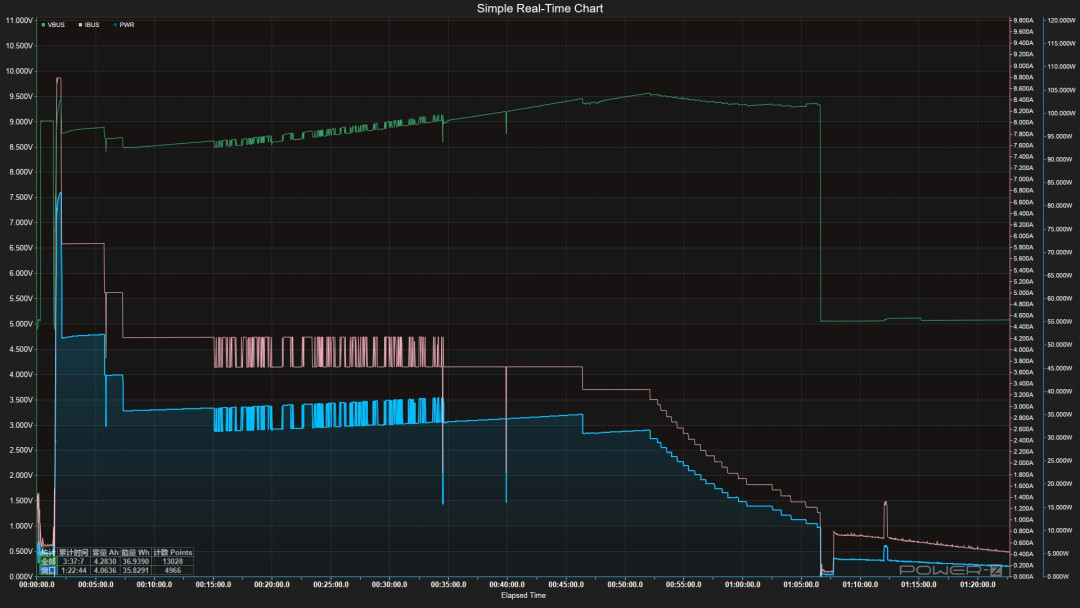The height and width of the screenshot is (608, 1080).
Task: Click the 能量 Wh column header
Action: 136,552
